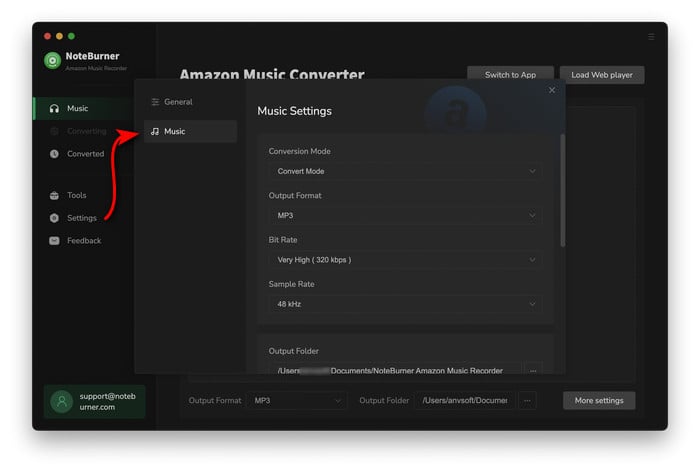The height and width of the screenshot is (473, 700).
Task: Expand the Bit Rate dropdown
Action: tap(405, 259)
